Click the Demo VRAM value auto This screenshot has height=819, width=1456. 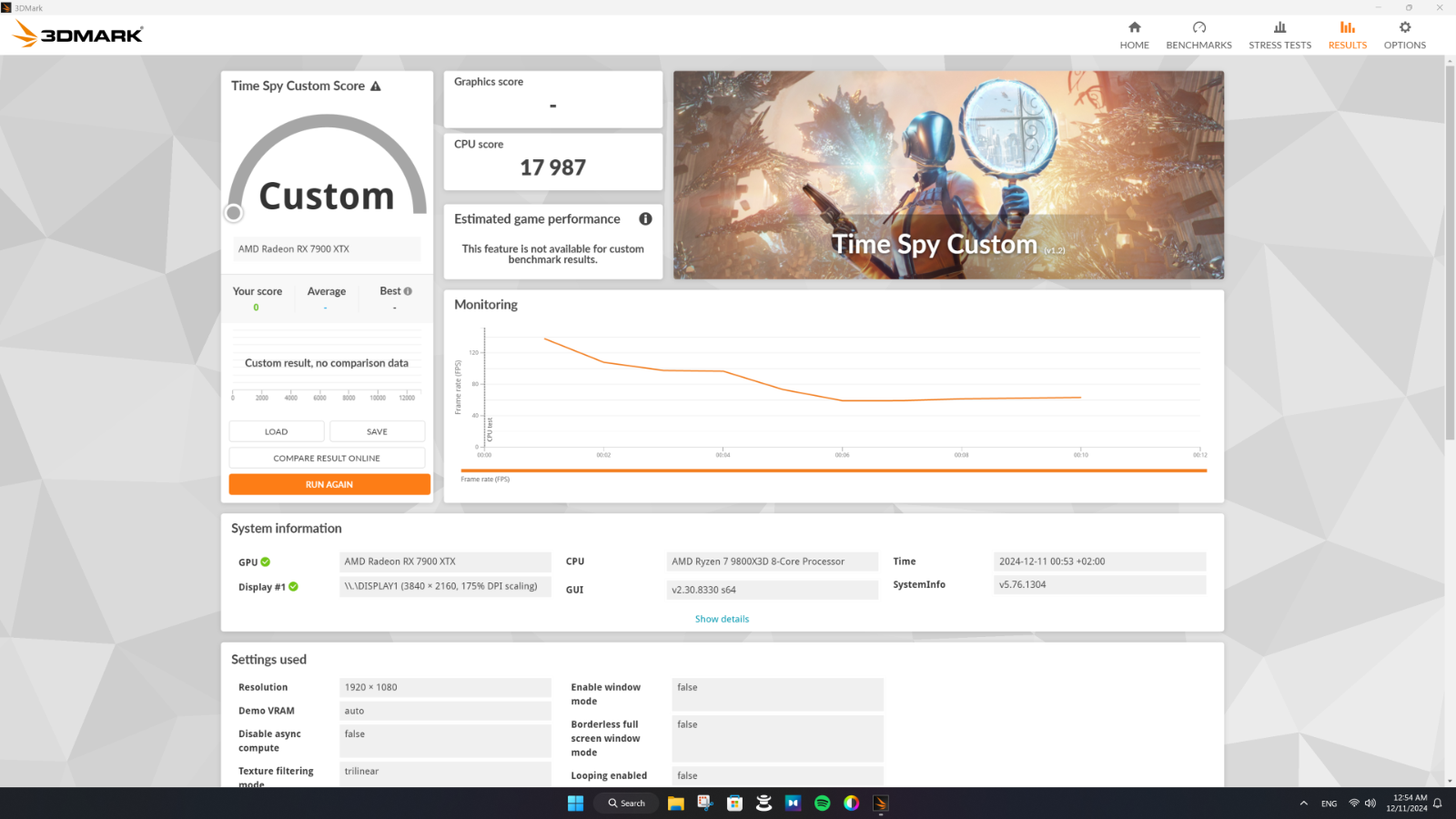(x=445, y=711)
